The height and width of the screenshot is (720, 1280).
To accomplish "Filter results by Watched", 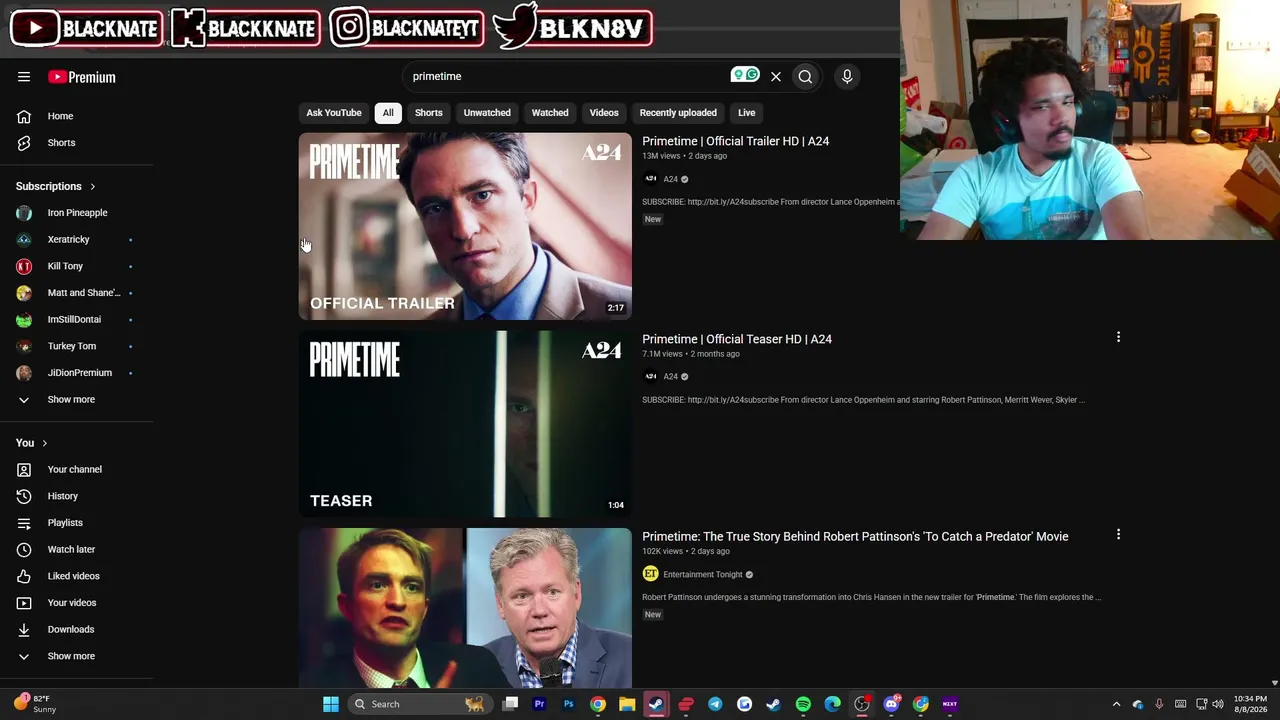I will pyautogui.click(x=550, y=113).
